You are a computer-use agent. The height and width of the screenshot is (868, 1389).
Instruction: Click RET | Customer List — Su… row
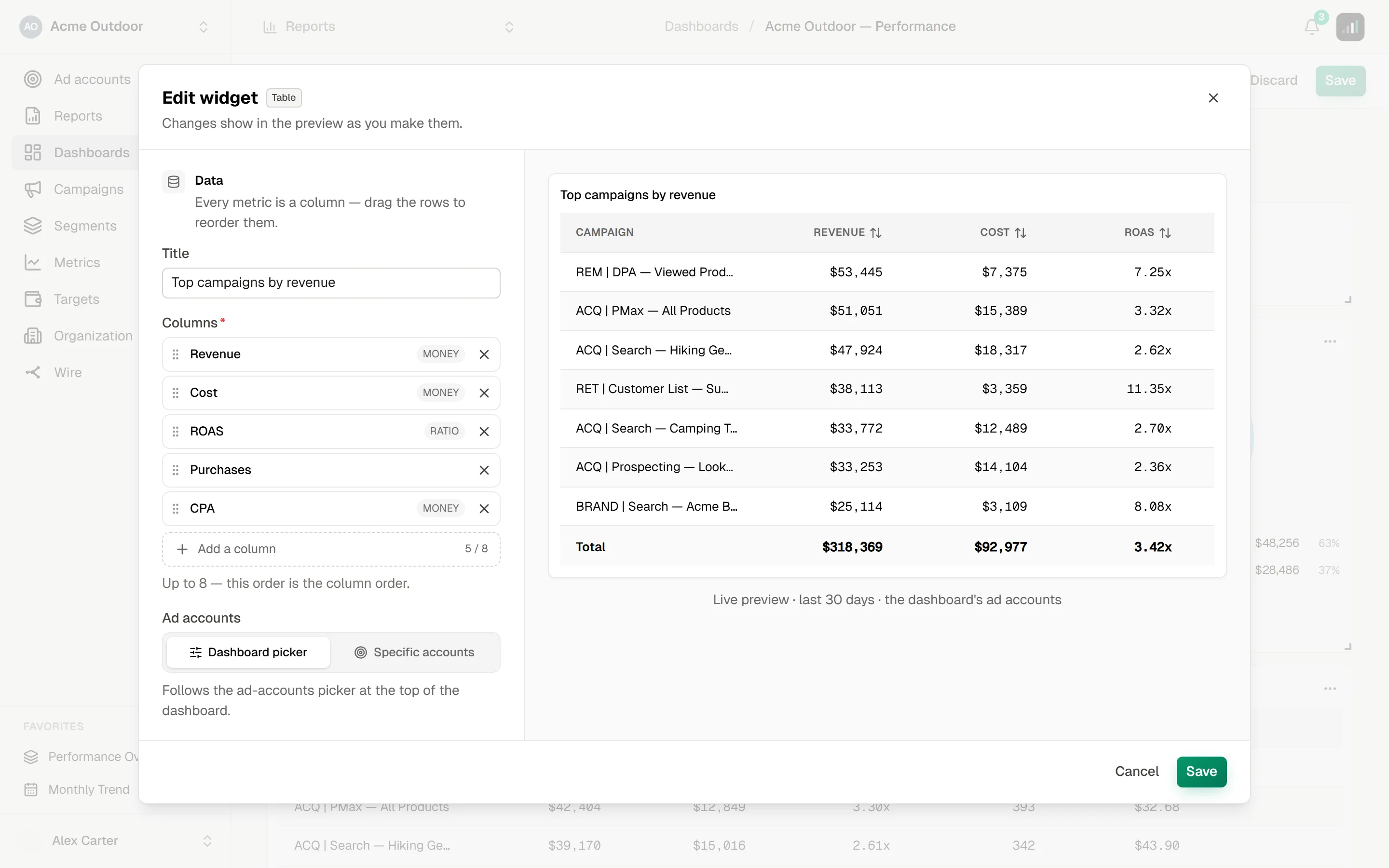(x=887, y=389)
